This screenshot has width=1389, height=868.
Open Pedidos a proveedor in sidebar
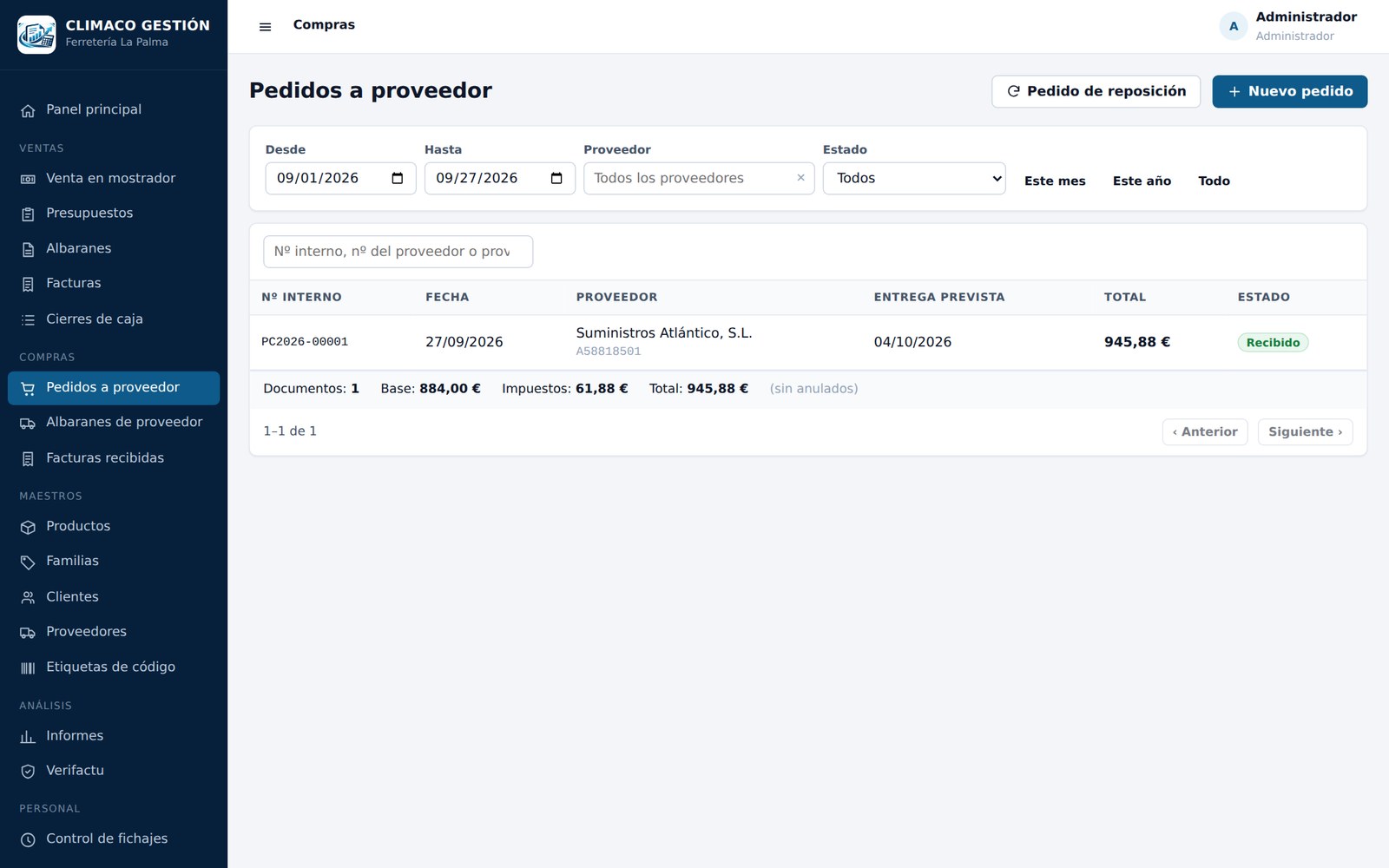click(114, 388)
